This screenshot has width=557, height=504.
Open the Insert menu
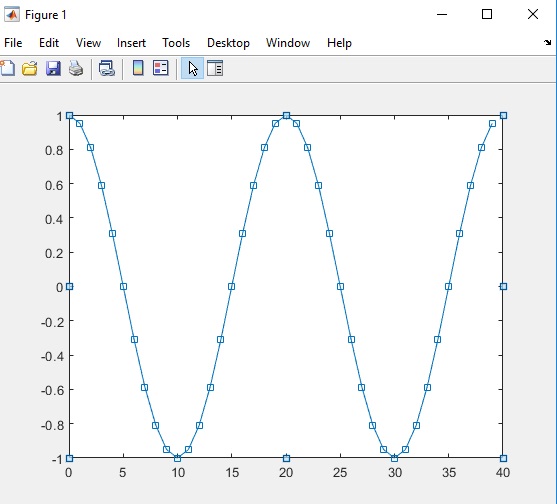click(x=131, y=43)
